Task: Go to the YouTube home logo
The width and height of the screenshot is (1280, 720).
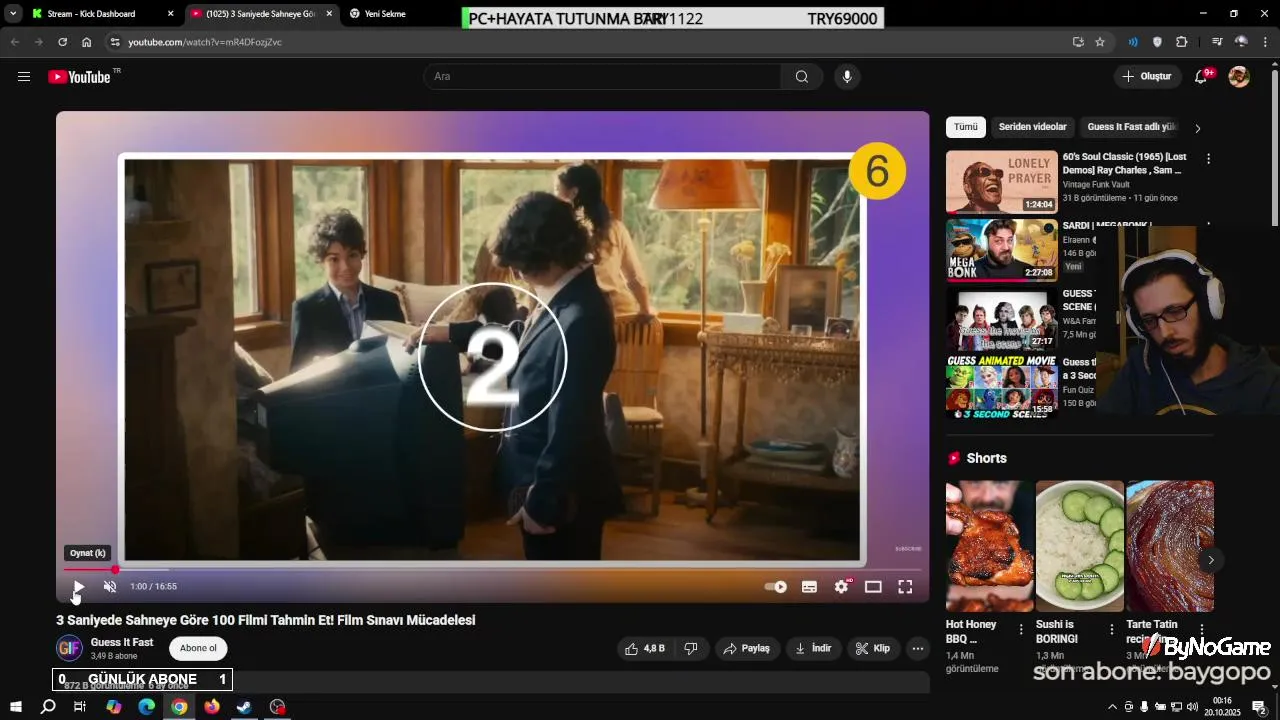Action: click(x=79, y=77)
